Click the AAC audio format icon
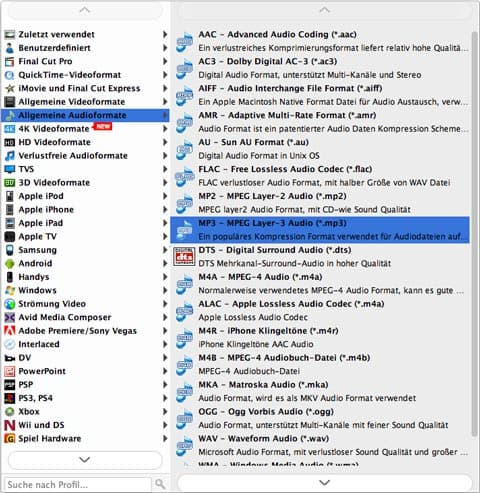 [x=184, y=42]
